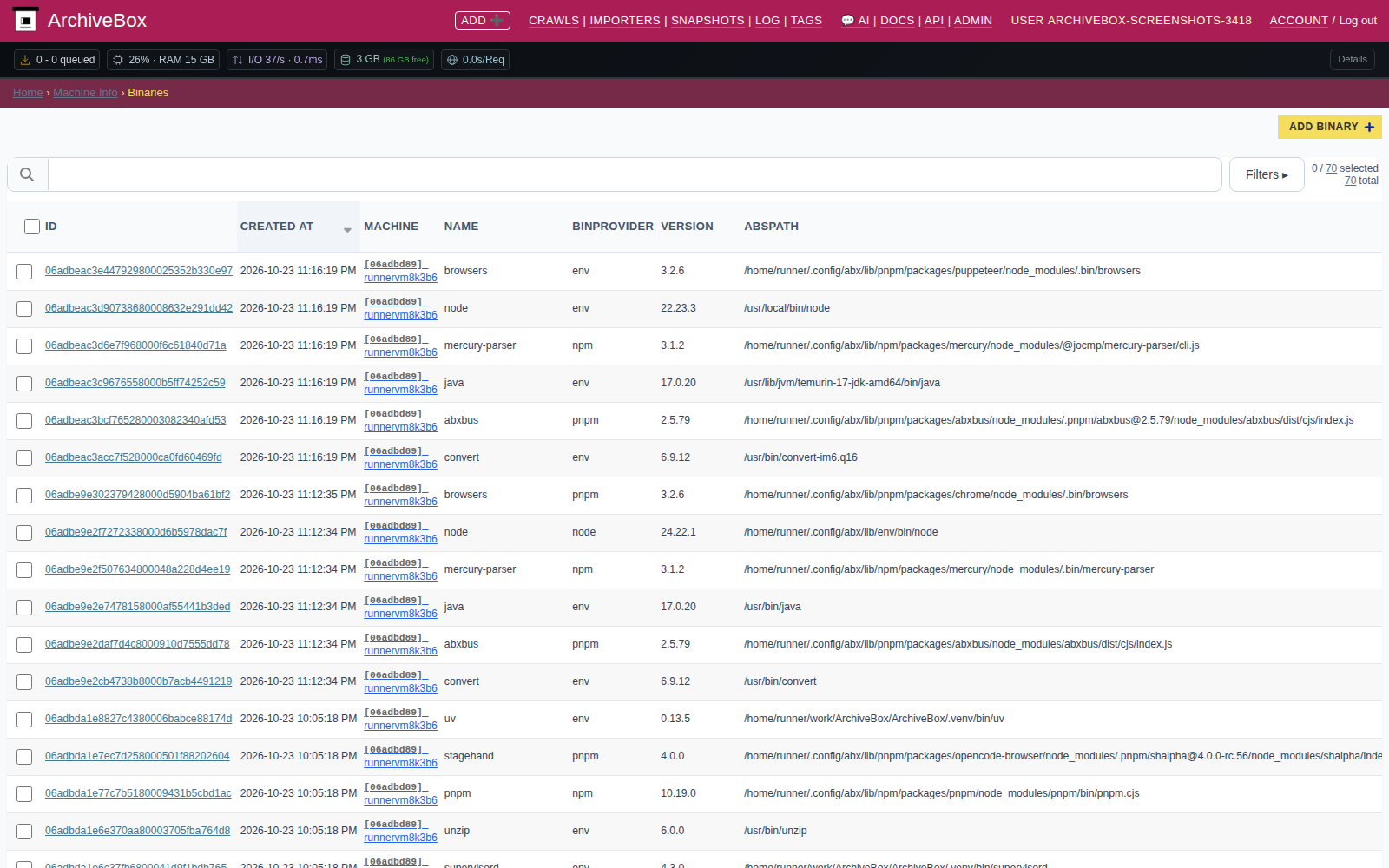Click the ADD BINARY button

tap(1330, 127)
